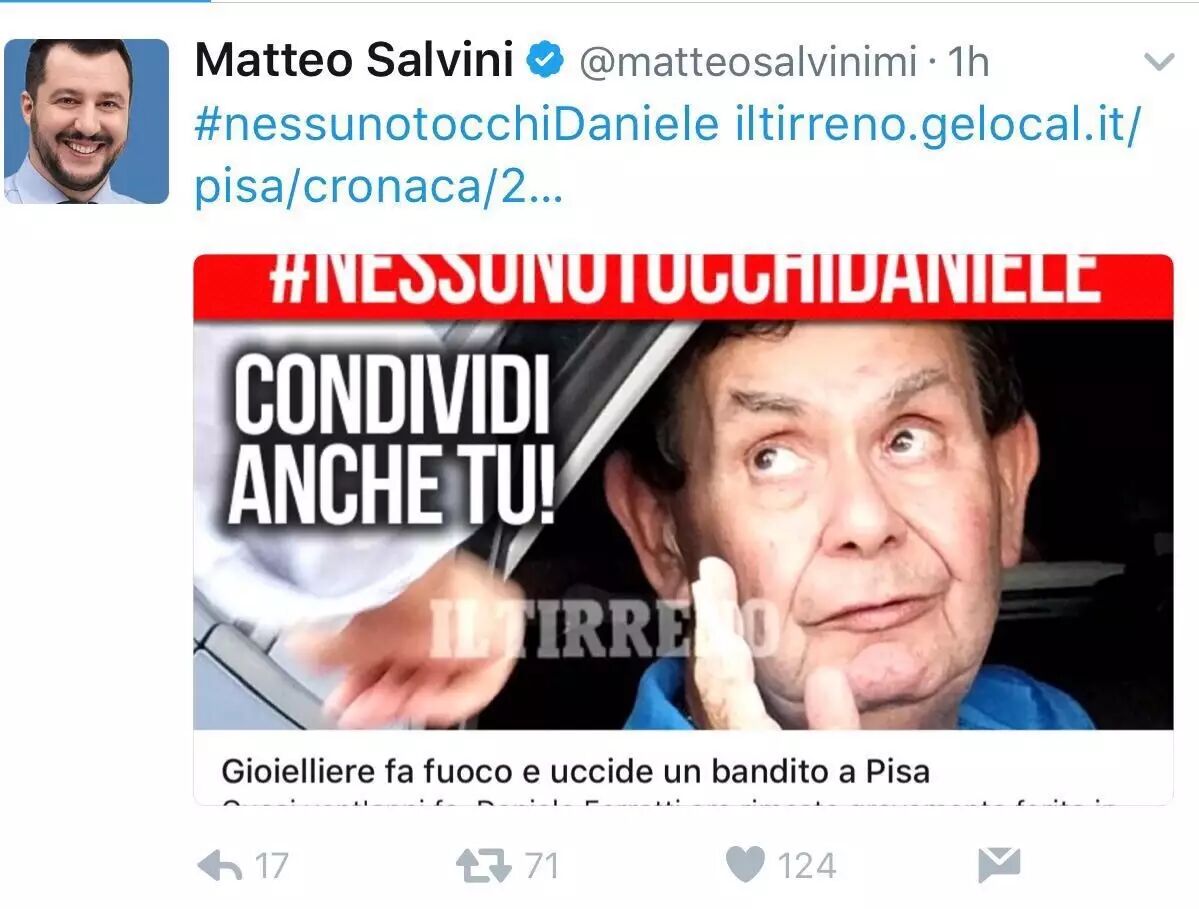Open card headline about Gioielliere a Pisa
This screenshot has height=909, width=1199.
click(575, 771)
